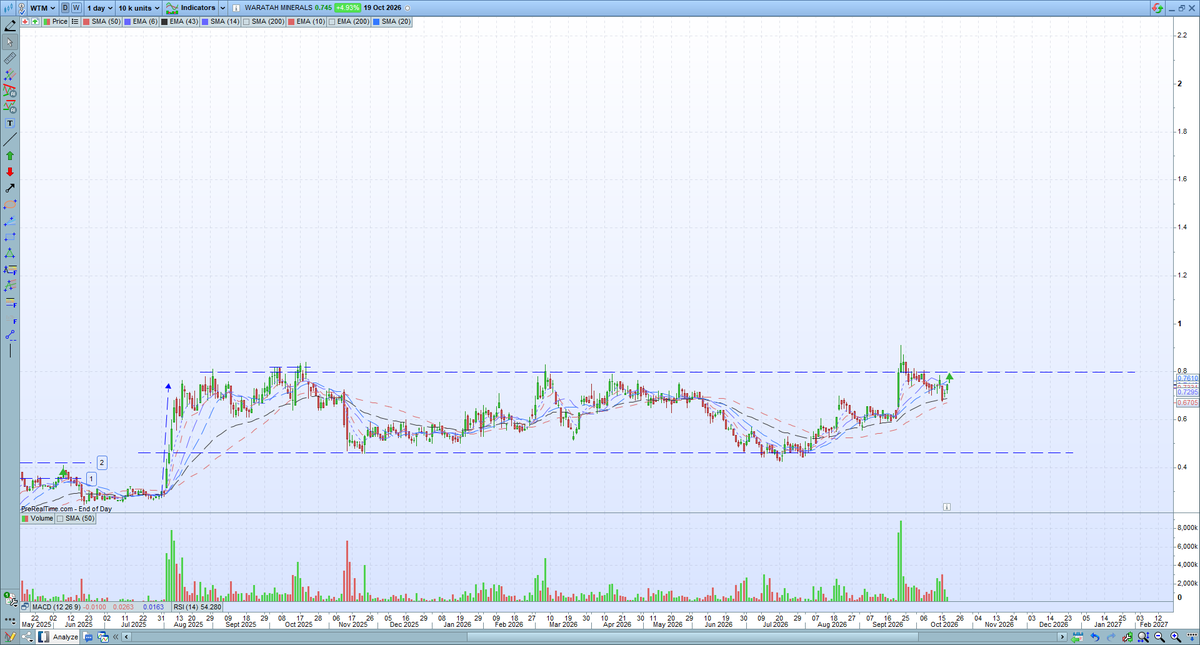This screenshot has width=1200, height=645.
Task: Click the red icon left of Price
Action: pos(25,21)
